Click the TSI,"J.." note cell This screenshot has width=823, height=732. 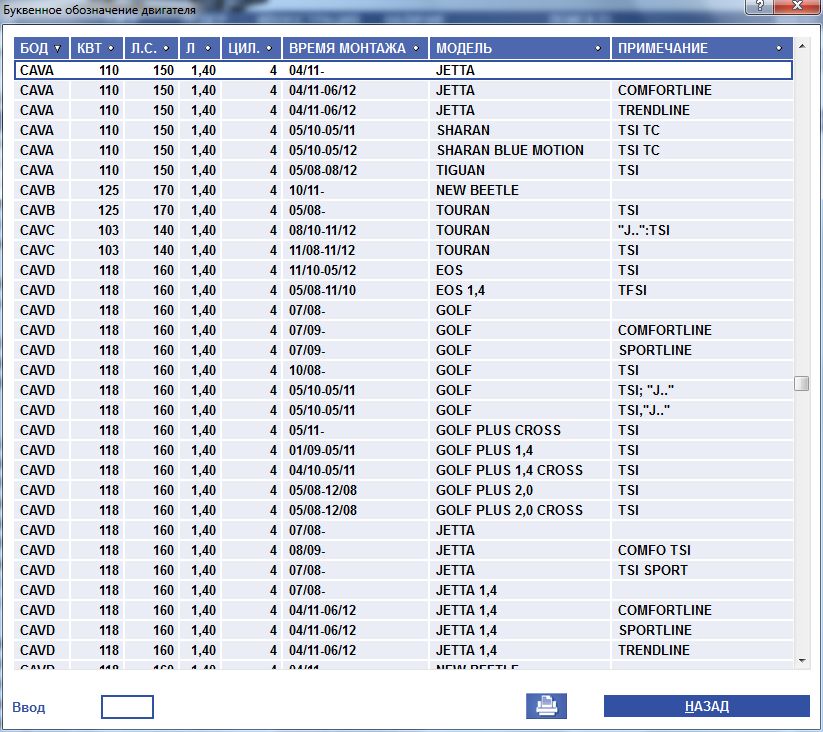click(702, 410)
